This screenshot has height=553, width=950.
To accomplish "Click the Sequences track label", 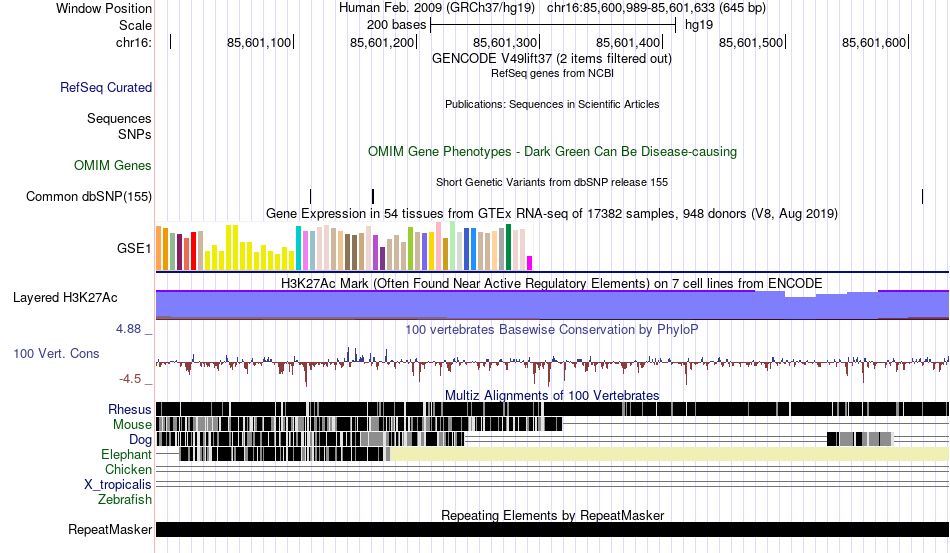I will point(119,118).
